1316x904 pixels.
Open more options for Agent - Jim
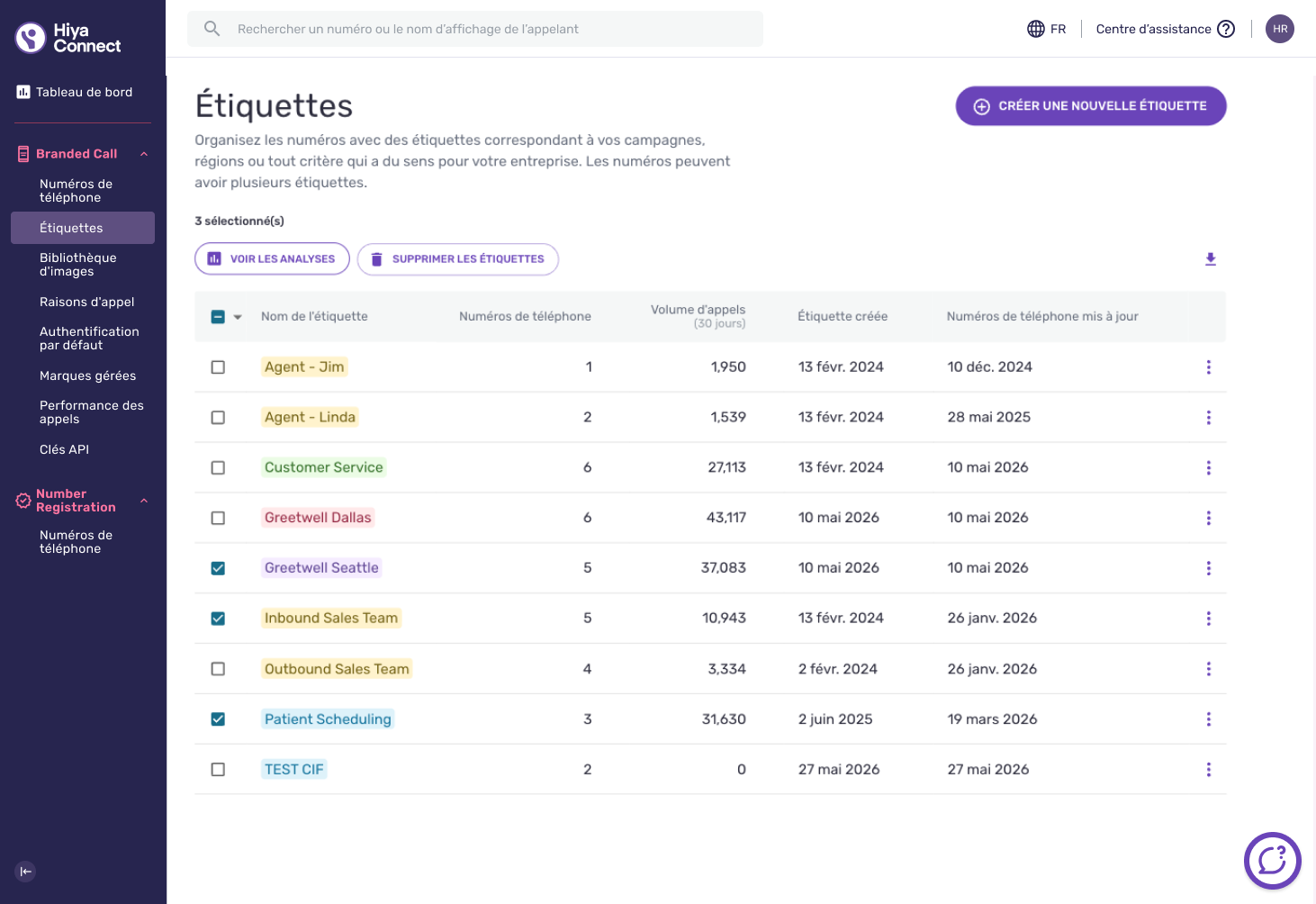pyautogui.click(x=1209, y=367)
